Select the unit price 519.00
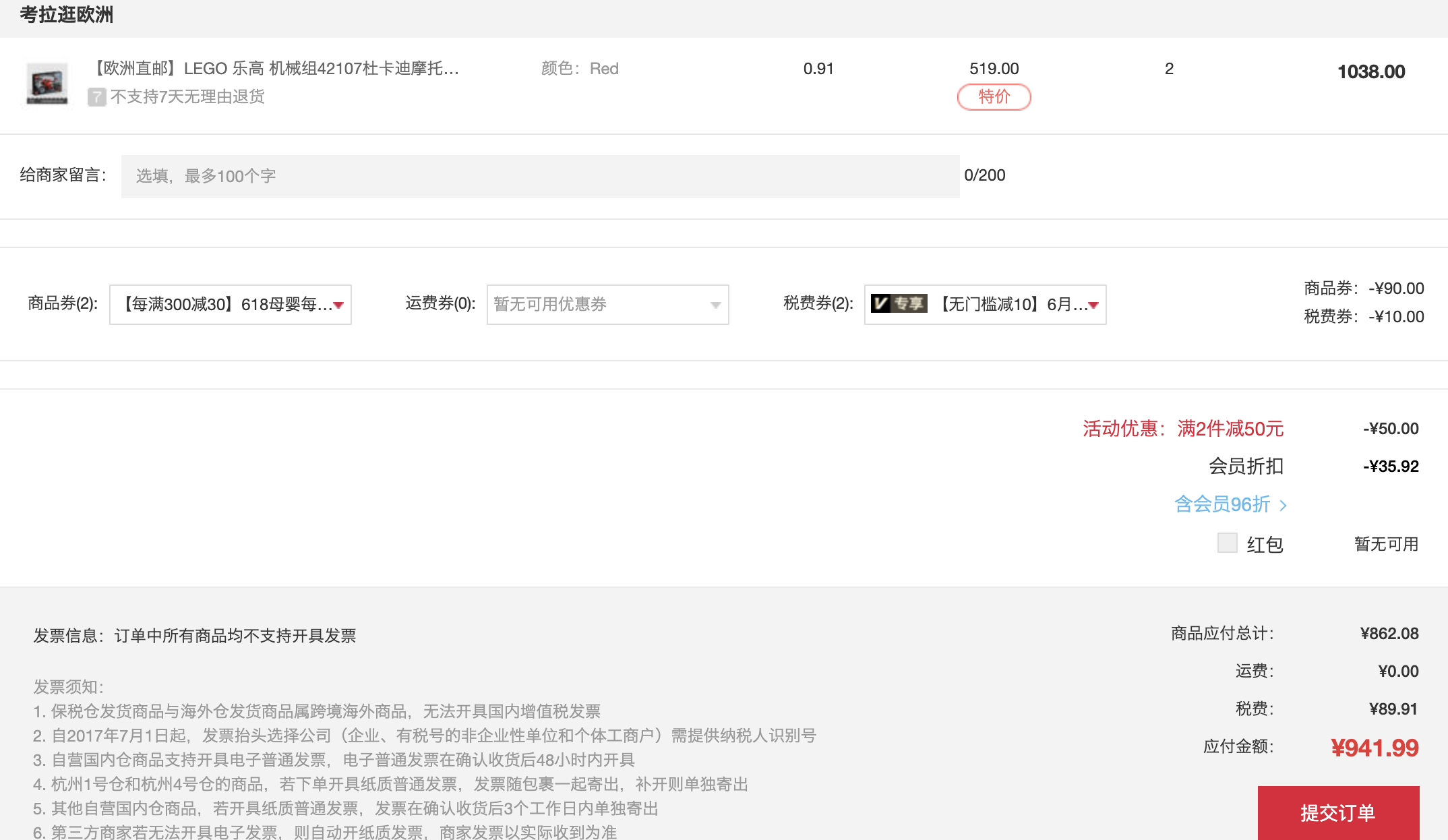The width and height of the screenshot is (1448, 840). coord(994,69)
